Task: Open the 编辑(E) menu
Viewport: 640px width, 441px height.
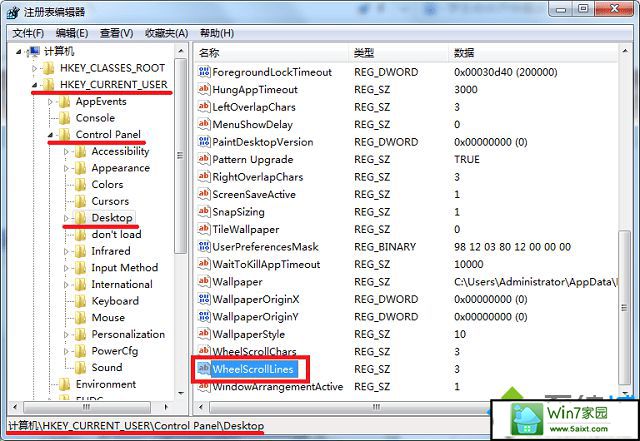Action: coord(72,33)
